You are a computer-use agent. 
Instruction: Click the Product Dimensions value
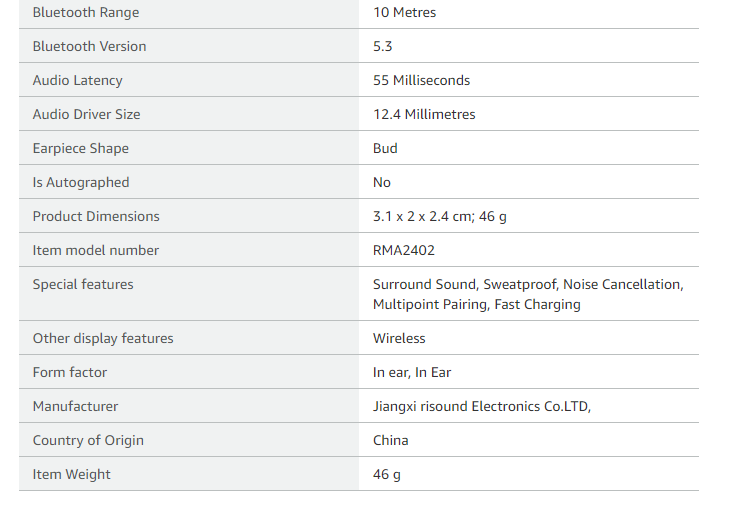pos(439,217)
